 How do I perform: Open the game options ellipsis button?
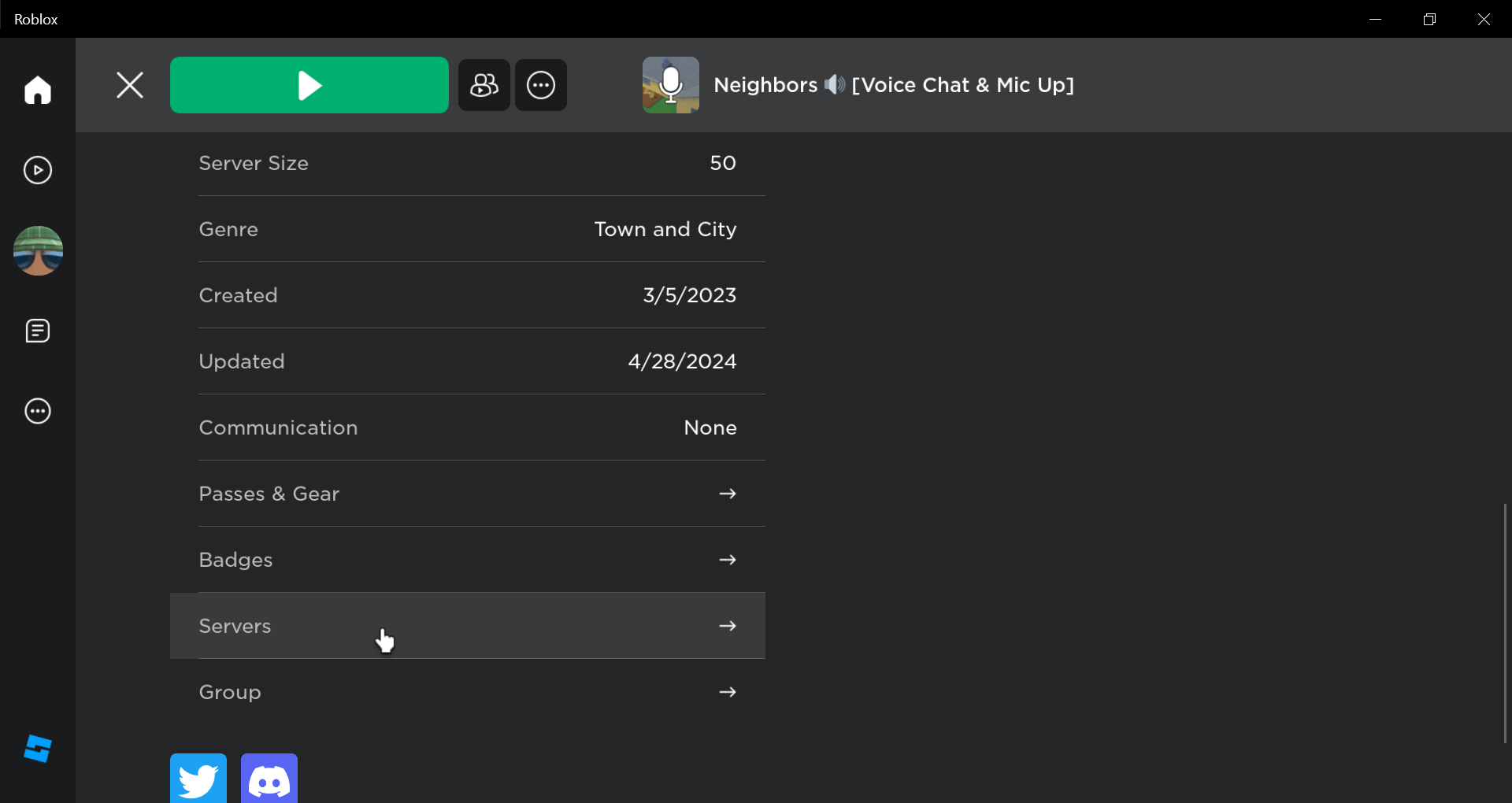coord(541,85)
